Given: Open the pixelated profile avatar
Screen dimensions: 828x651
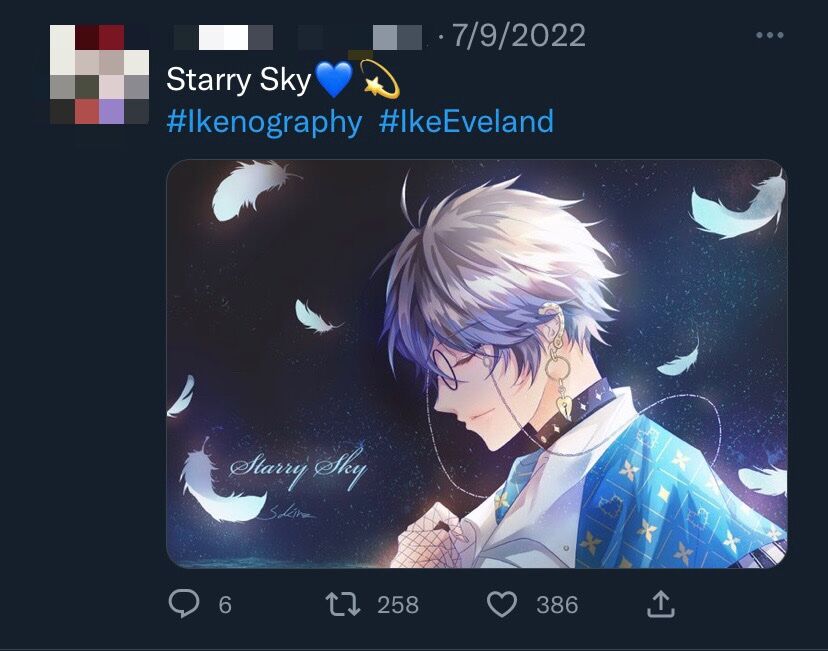Looking at the screenshot, I should pyautogui.click(x=99, y=74).
